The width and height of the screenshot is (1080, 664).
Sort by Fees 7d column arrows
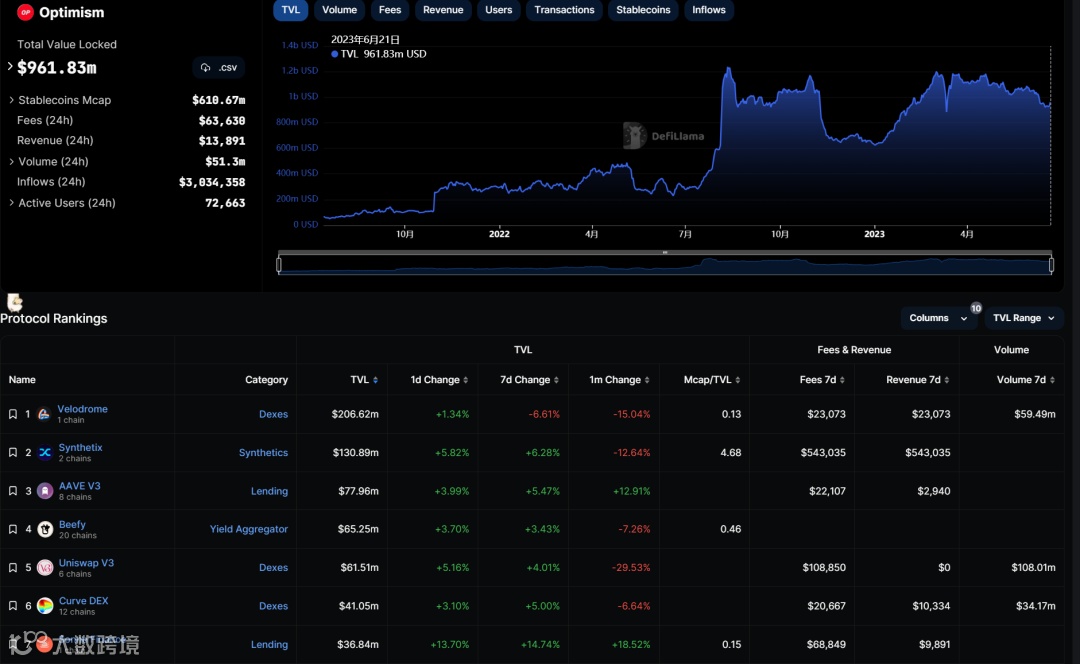(x=842, y=380)
